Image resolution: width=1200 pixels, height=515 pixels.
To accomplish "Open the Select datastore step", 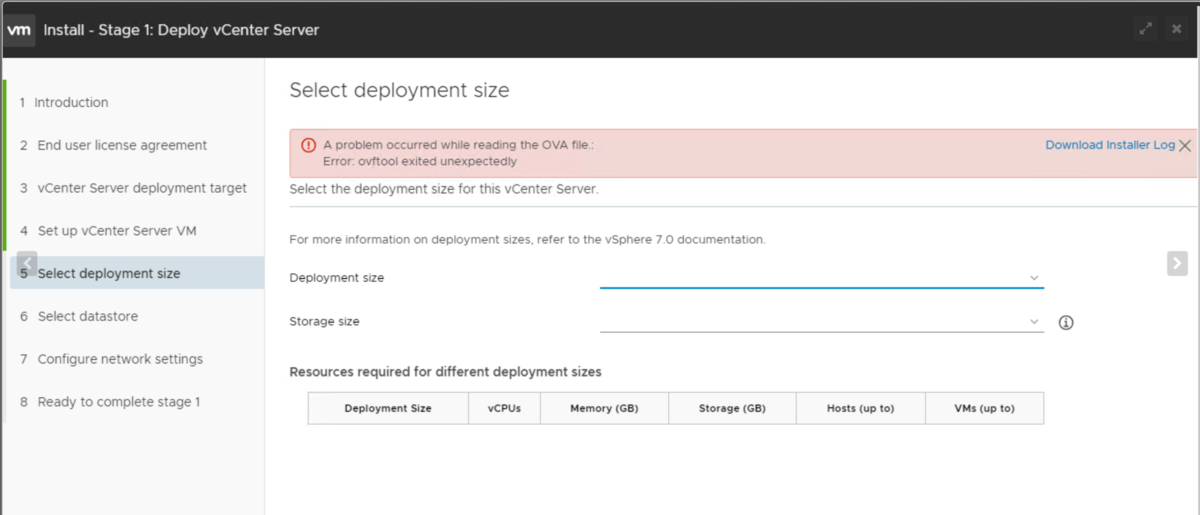I will click(79, 316).
